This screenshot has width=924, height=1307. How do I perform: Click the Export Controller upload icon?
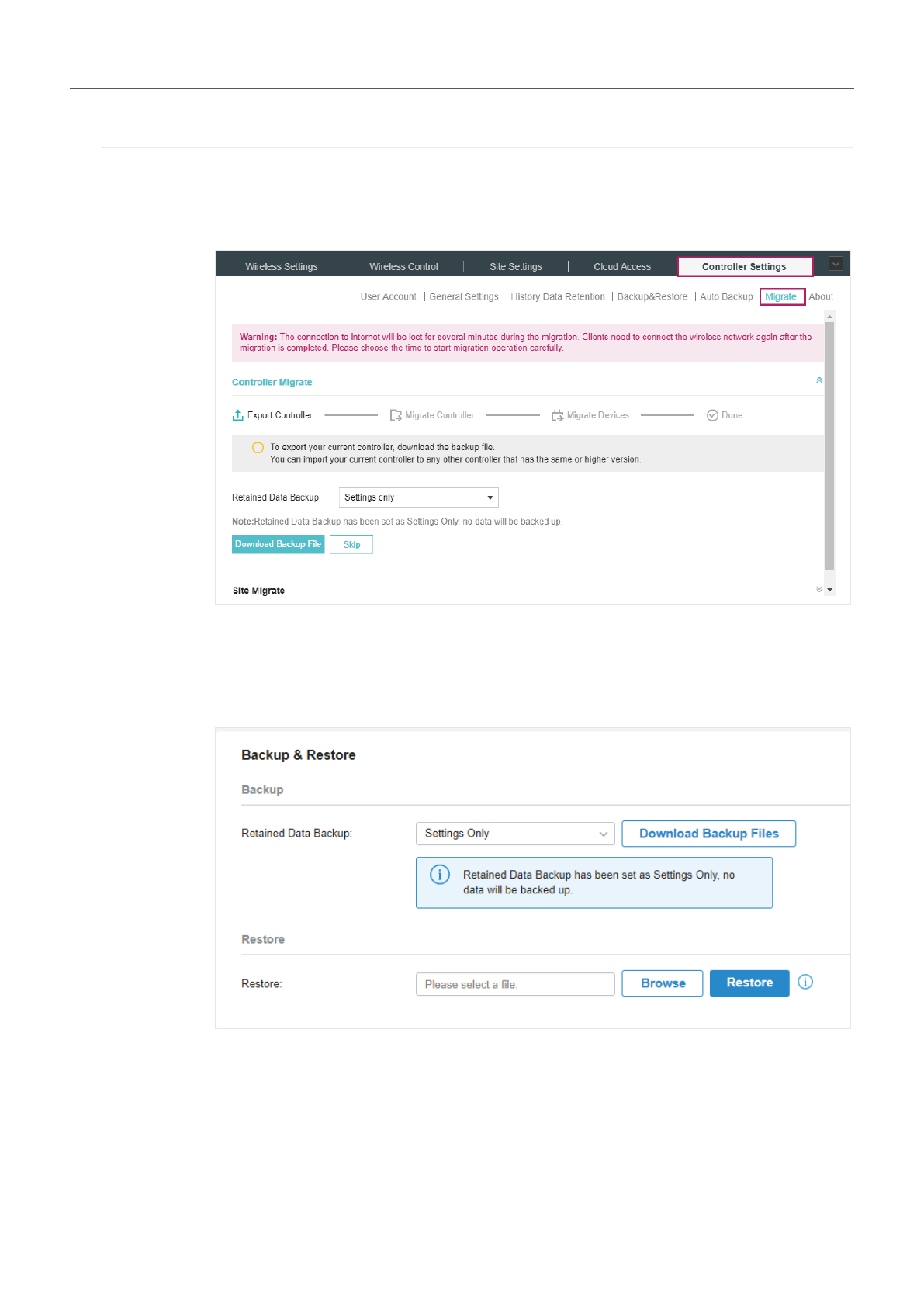click(237, 415)
